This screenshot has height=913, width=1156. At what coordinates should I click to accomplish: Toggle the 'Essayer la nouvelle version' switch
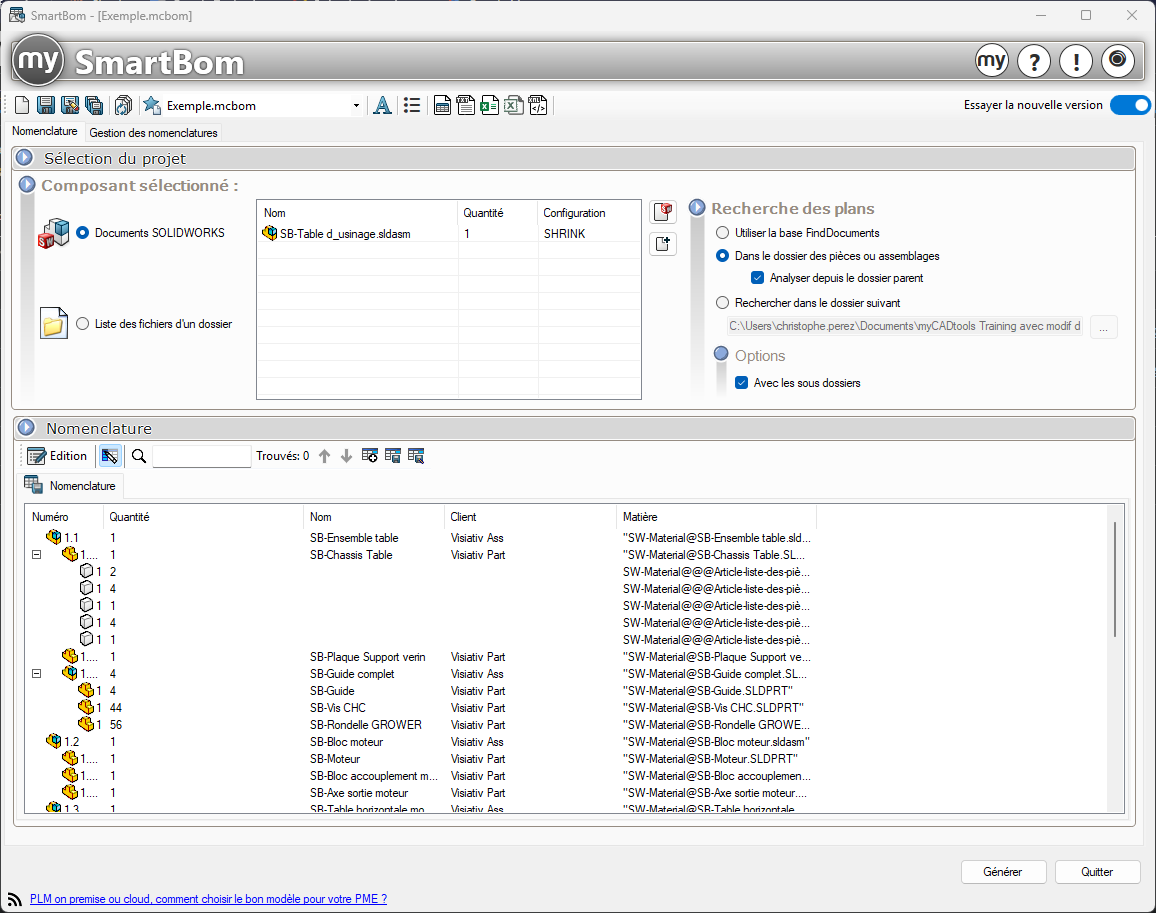(x=1130, y=105)
